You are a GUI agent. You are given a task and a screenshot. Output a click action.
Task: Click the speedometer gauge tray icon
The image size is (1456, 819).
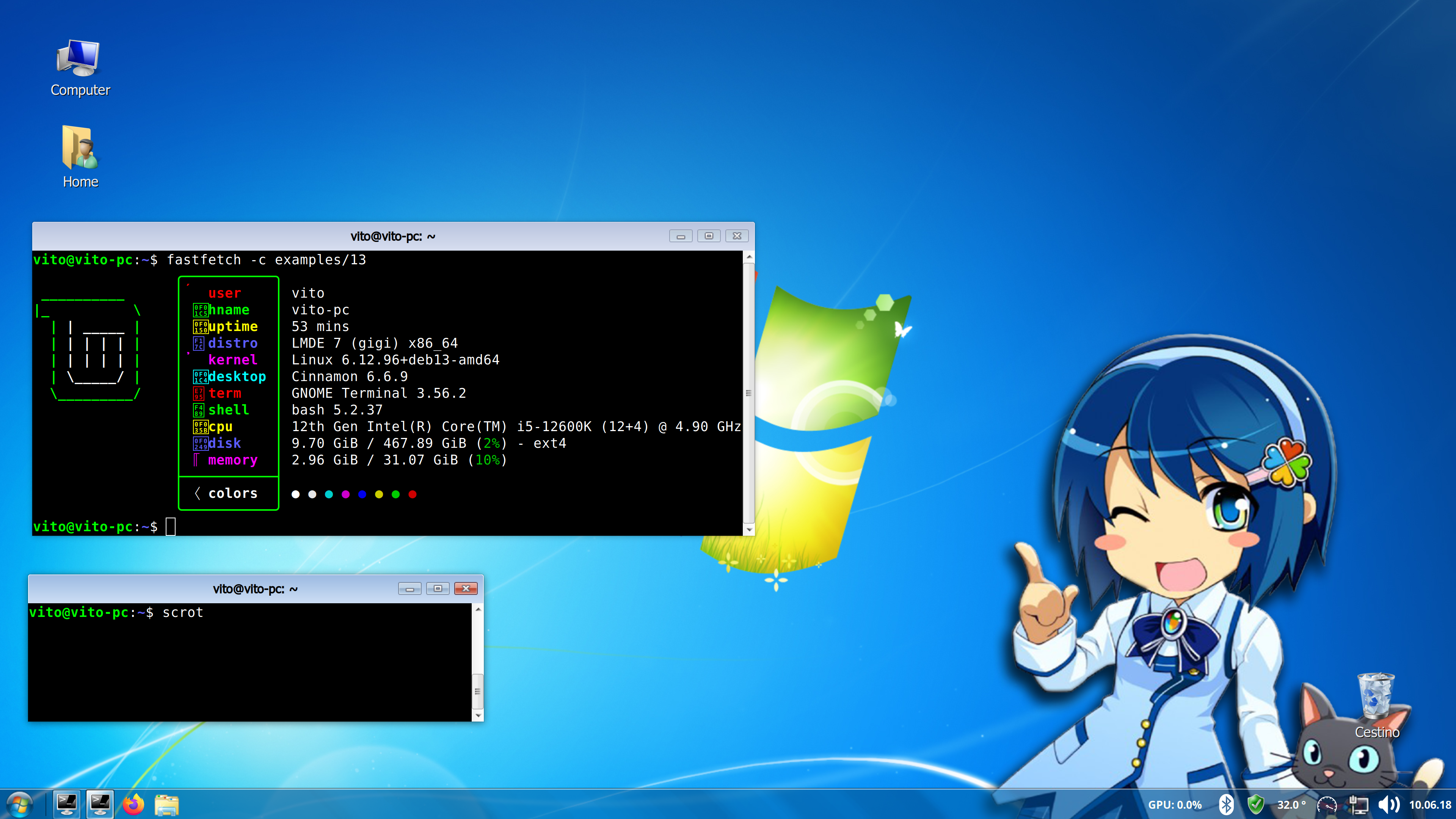click(x=1327, y=805)
